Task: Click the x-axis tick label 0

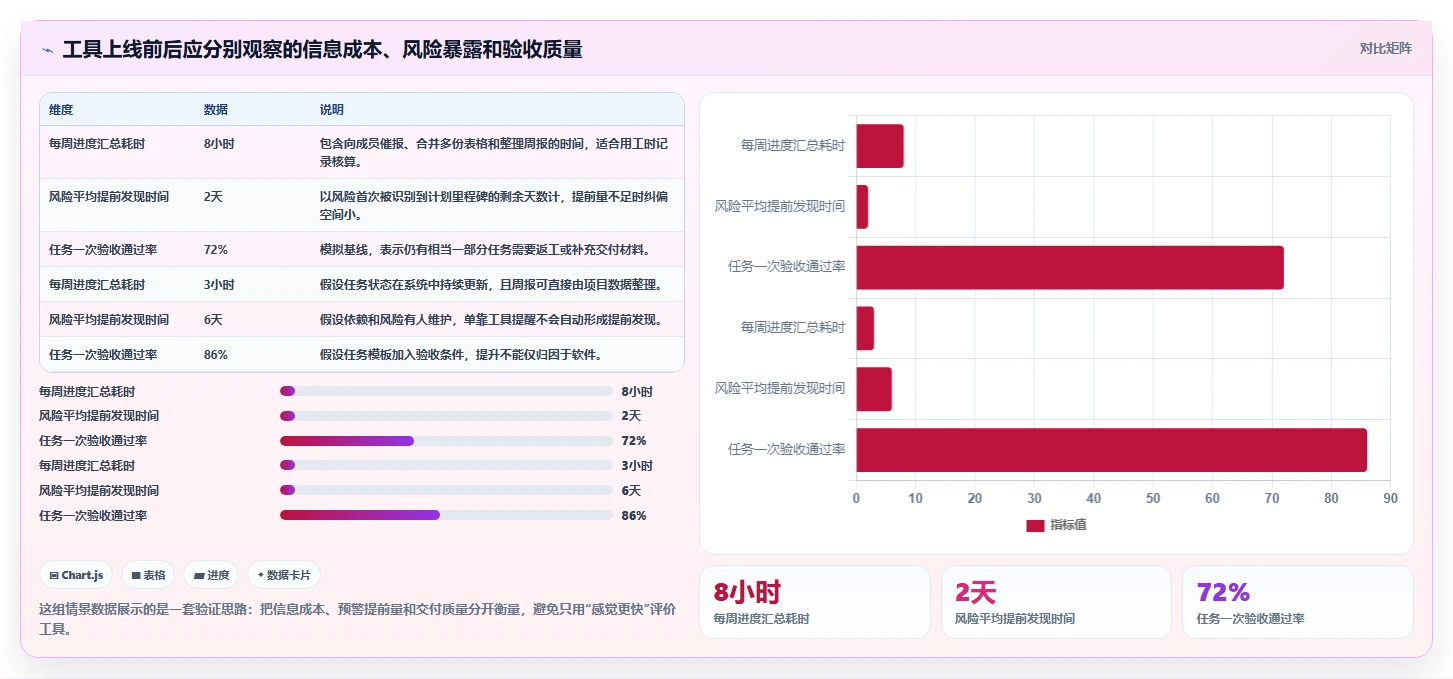Action: [856, 498]
